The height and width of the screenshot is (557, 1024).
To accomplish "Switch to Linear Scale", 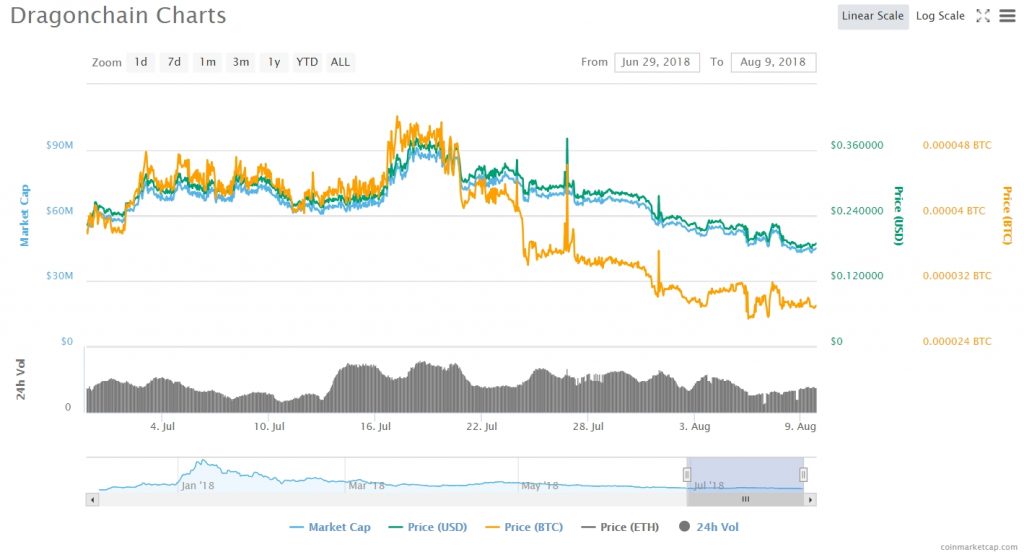I will point(872,16).
